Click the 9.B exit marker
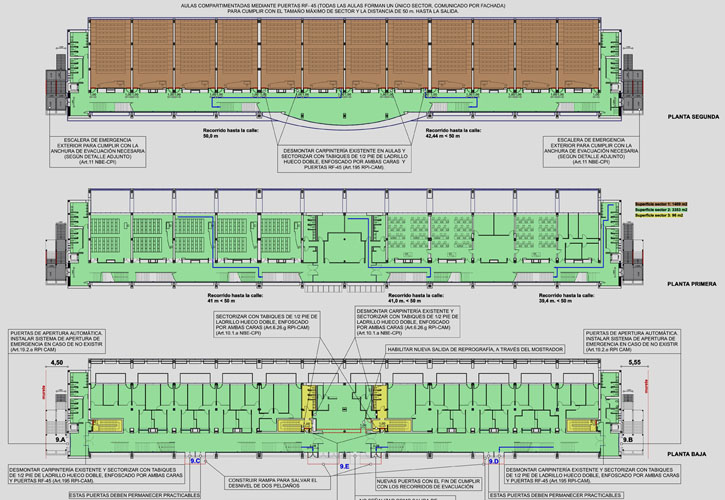This screenshot has height=500, width=725. click(x=628, y=438)
